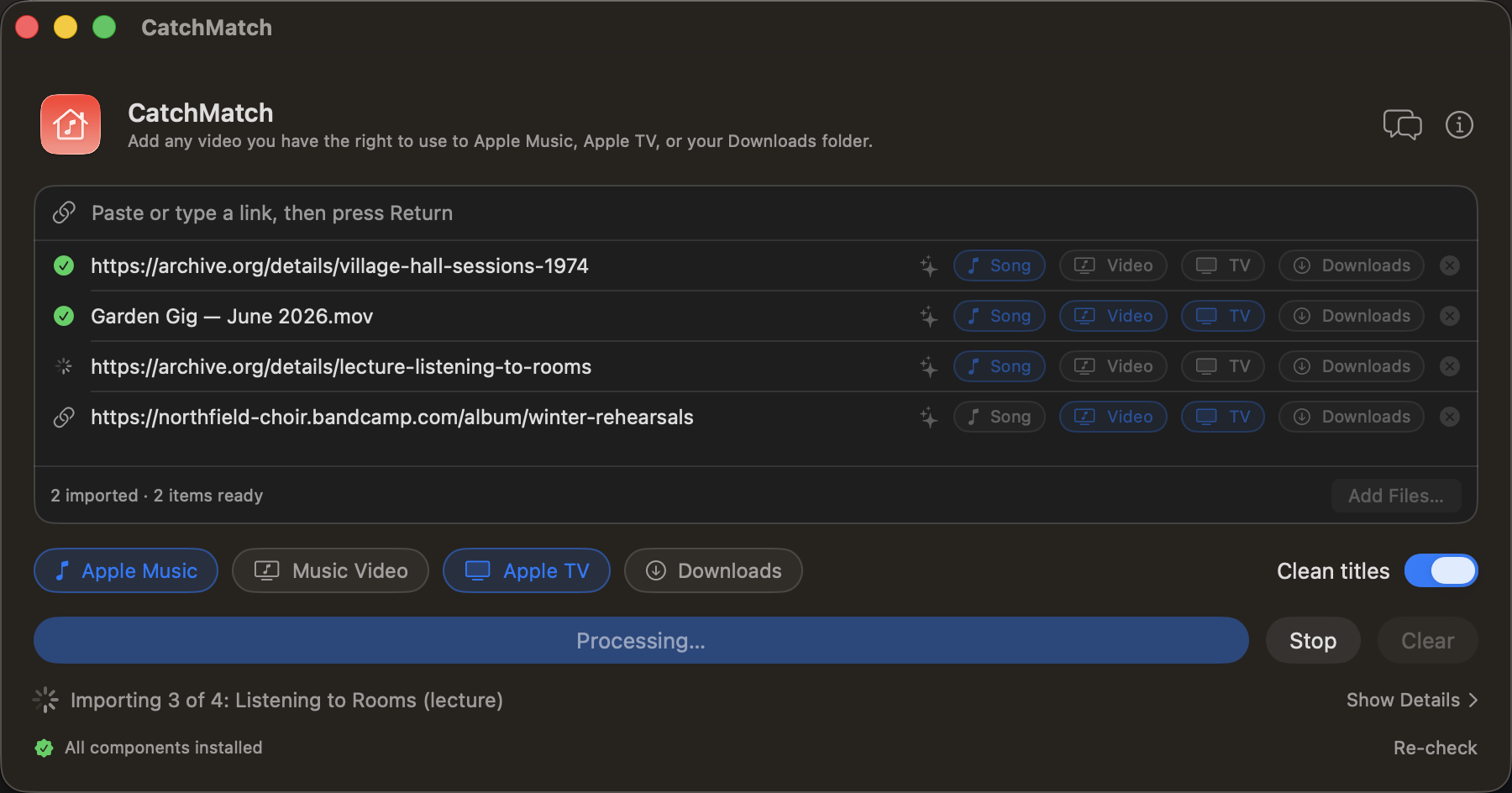Remove the northfield-choir bandcamp row

[1450, 417]
